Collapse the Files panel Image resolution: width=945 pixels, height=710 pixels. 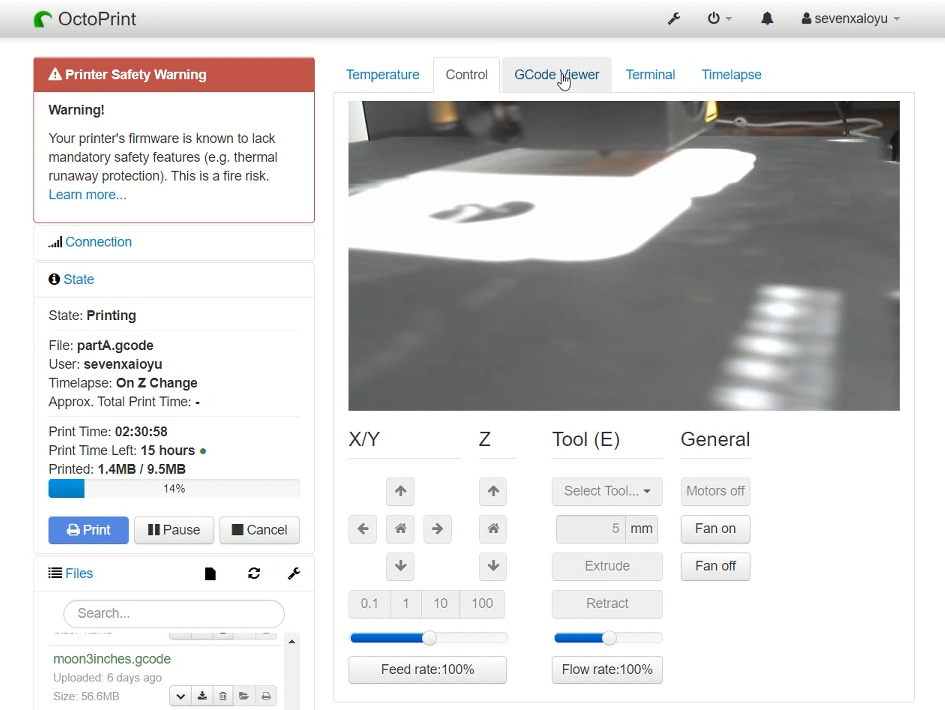pos(79,573)
